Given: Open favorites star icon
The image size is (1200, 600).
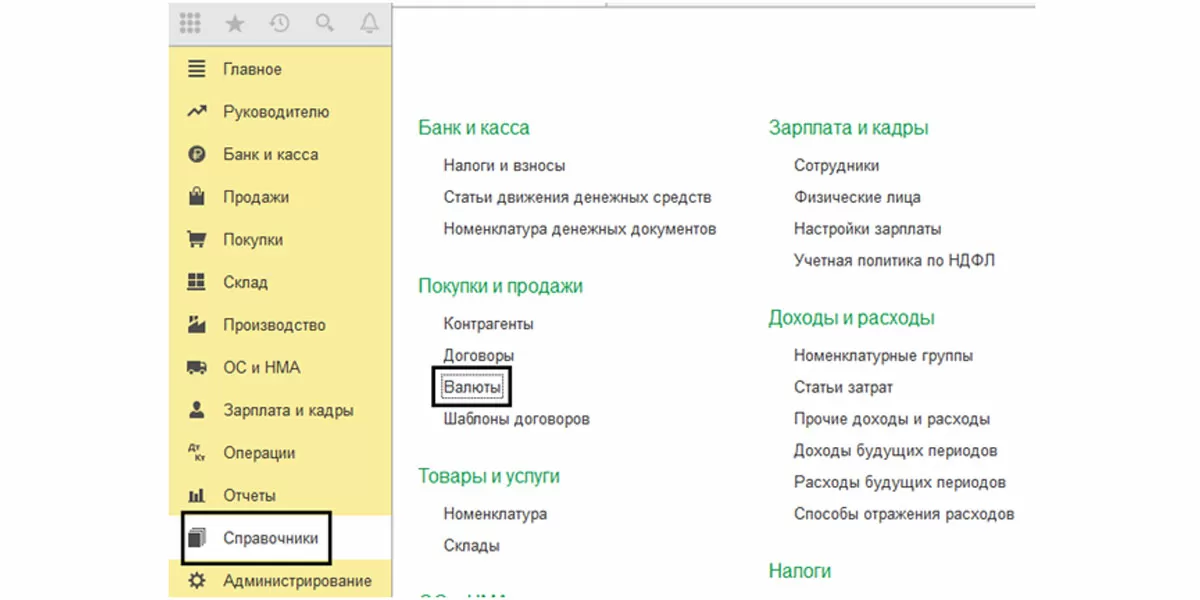Looking at the screenshot, I should point(236,22).
